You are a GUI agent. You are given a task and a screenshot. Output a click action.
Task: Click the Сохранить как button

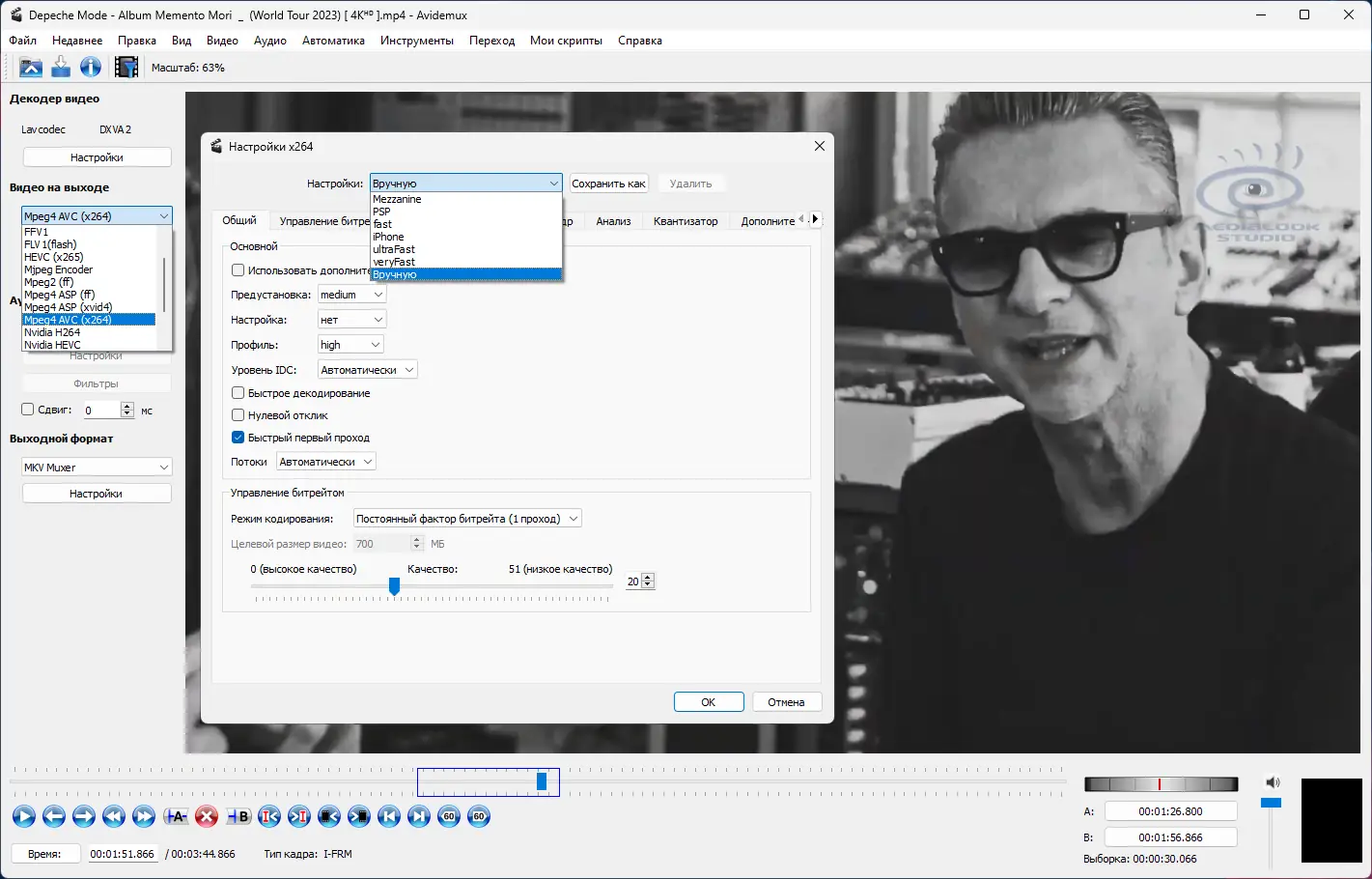[x=608, y=184]
